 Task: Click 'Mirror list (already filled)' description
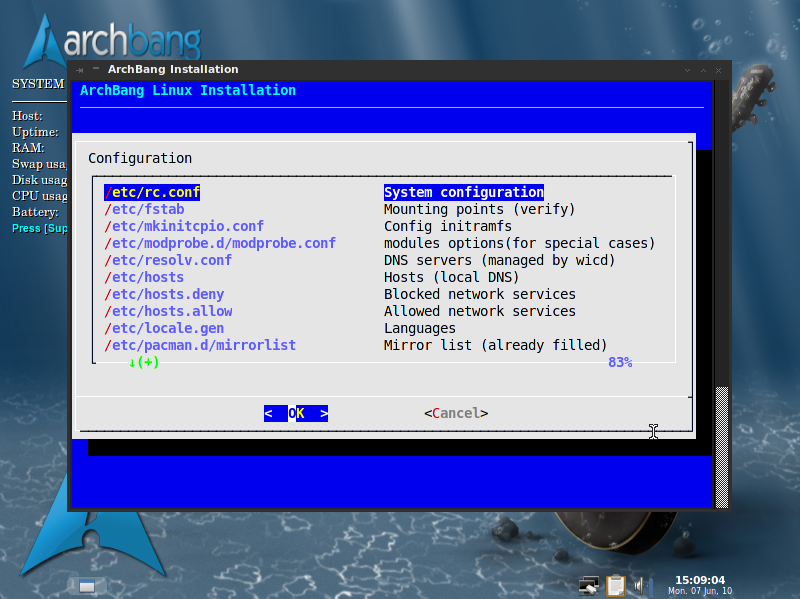495,345
